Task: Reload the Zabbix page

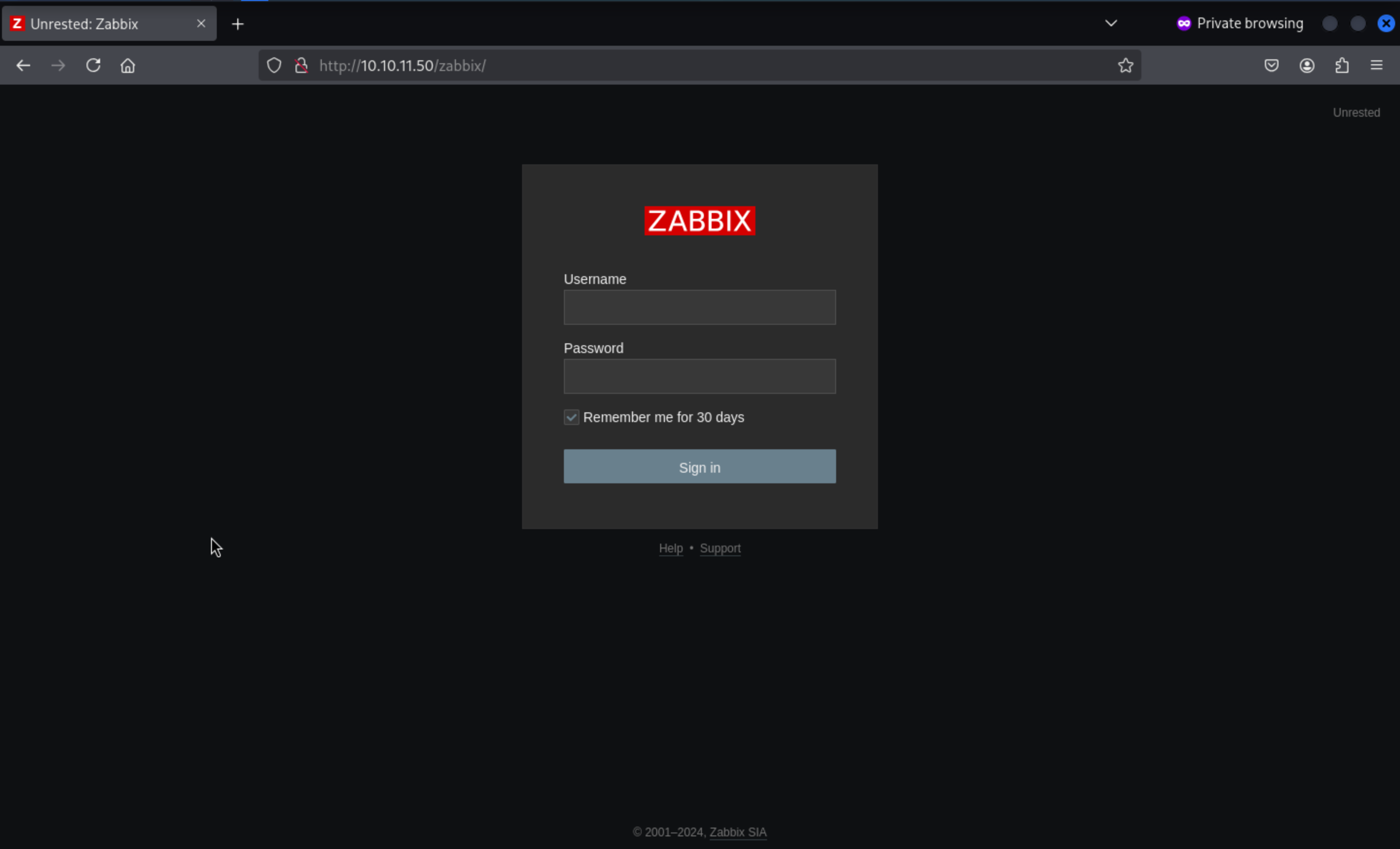Action: click(93, 65)
